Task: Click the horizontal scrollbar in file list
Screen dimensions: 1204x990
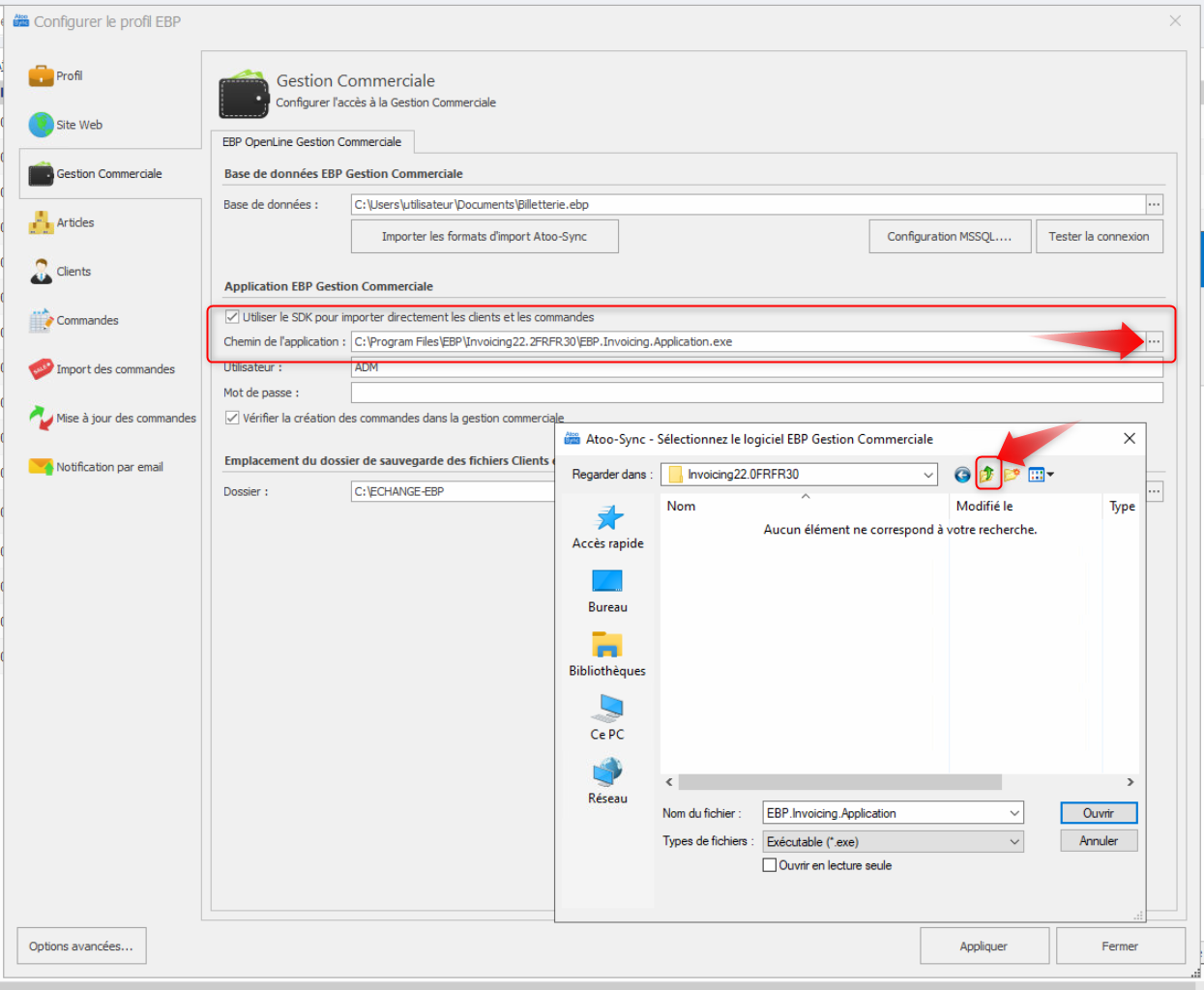Action: [x=839, y=782]
